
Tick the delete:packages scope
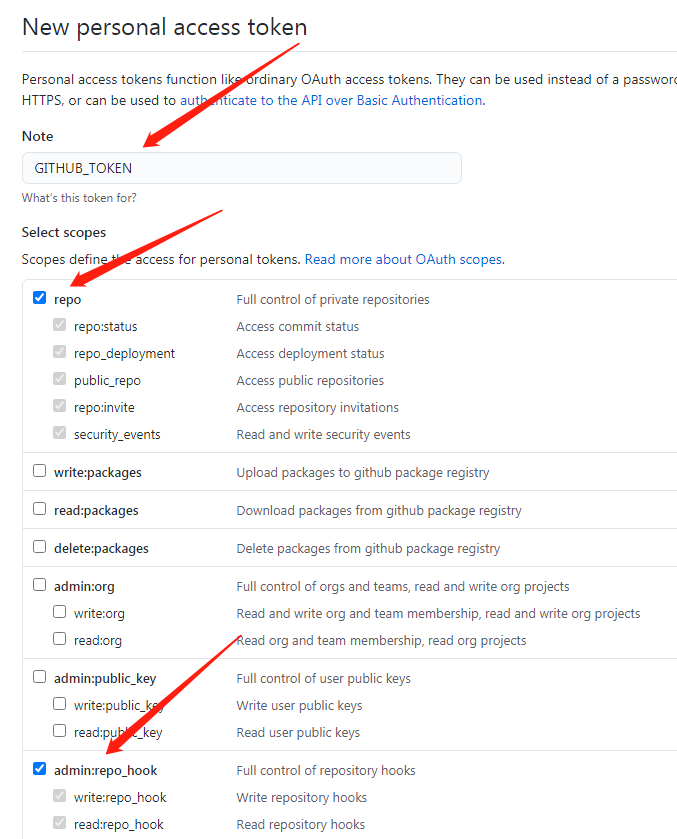pos(40,547)
